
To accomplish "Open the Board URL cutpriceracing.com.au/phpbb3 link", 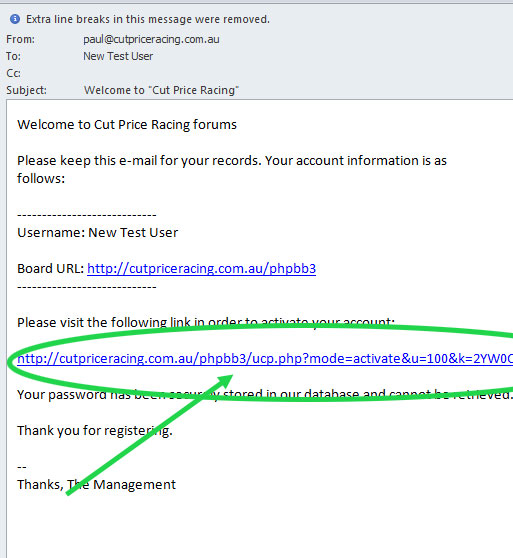I will point(201,269).
